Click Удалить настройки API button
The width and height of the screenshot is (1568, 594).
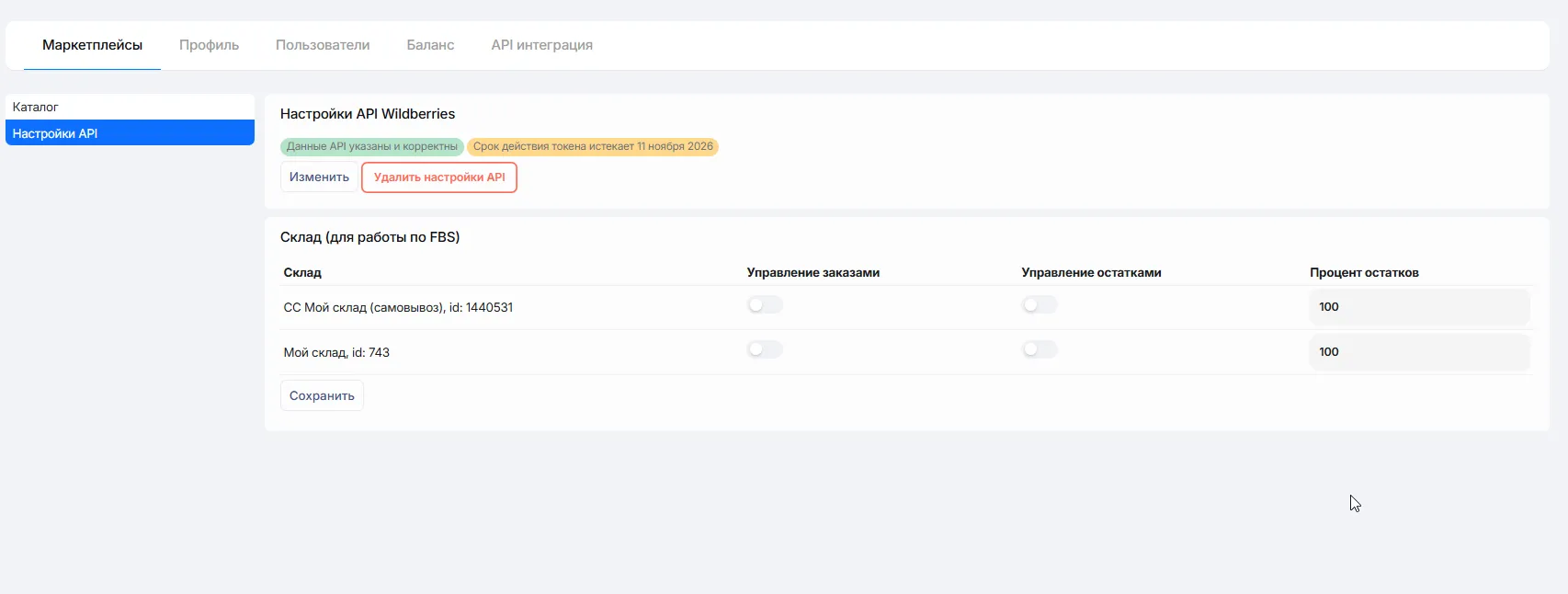point(439,177)
